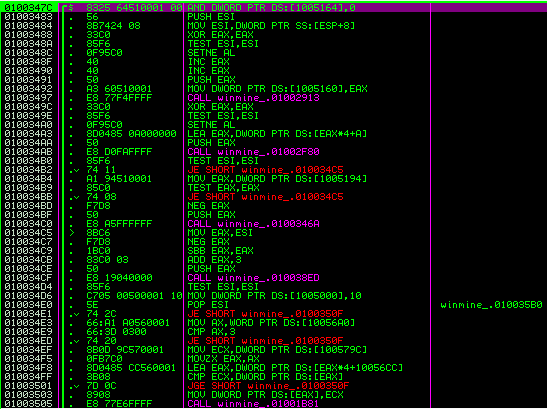The width and height of the screenshot is (547, 409).
Task: Select the SETNE AL instruction at 0100348C
Action: point(211,53)
